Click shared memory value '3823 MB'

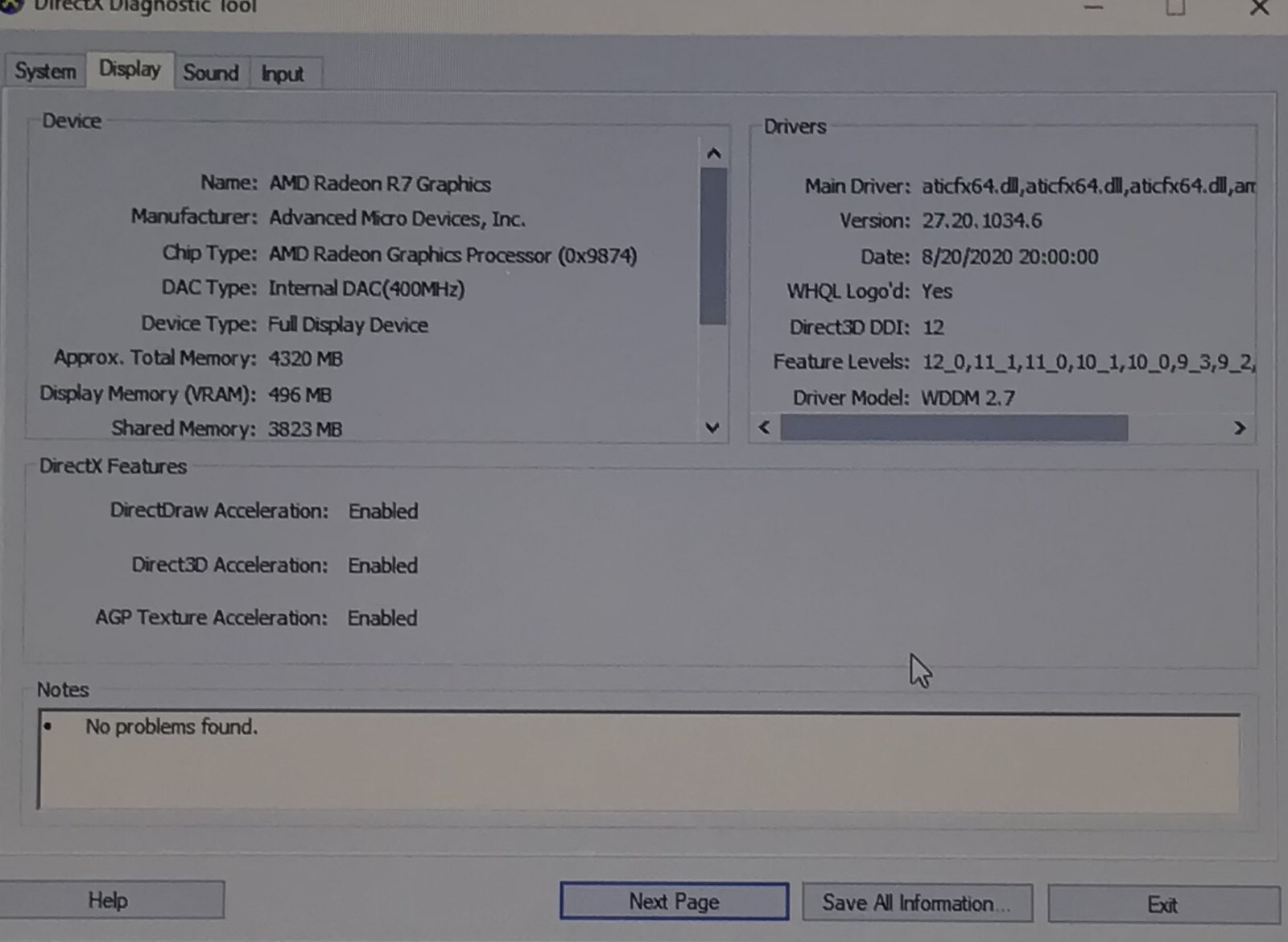pos(305,428)
